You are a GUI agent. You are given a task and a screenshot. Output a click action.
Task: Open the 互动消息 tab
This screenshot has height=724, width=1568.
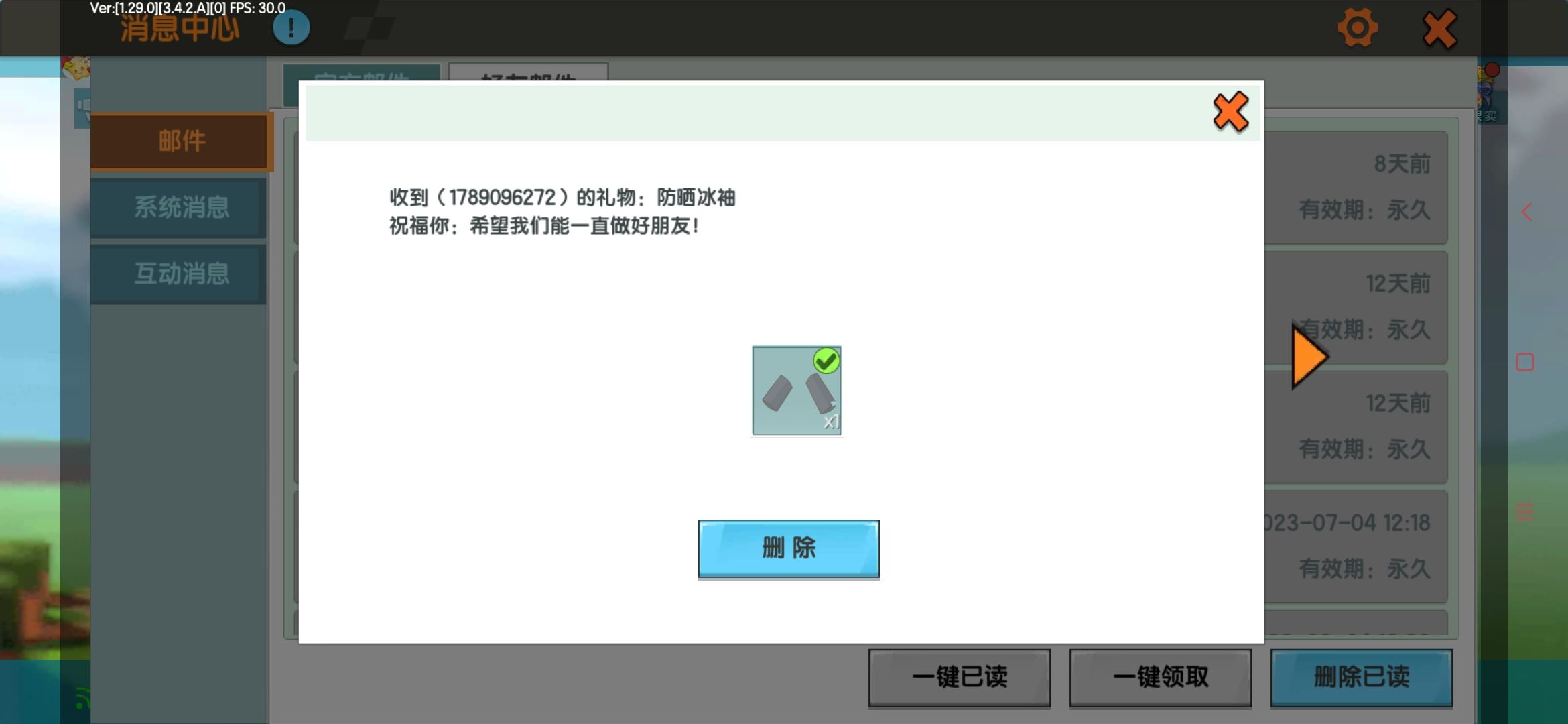click(181, 274)
